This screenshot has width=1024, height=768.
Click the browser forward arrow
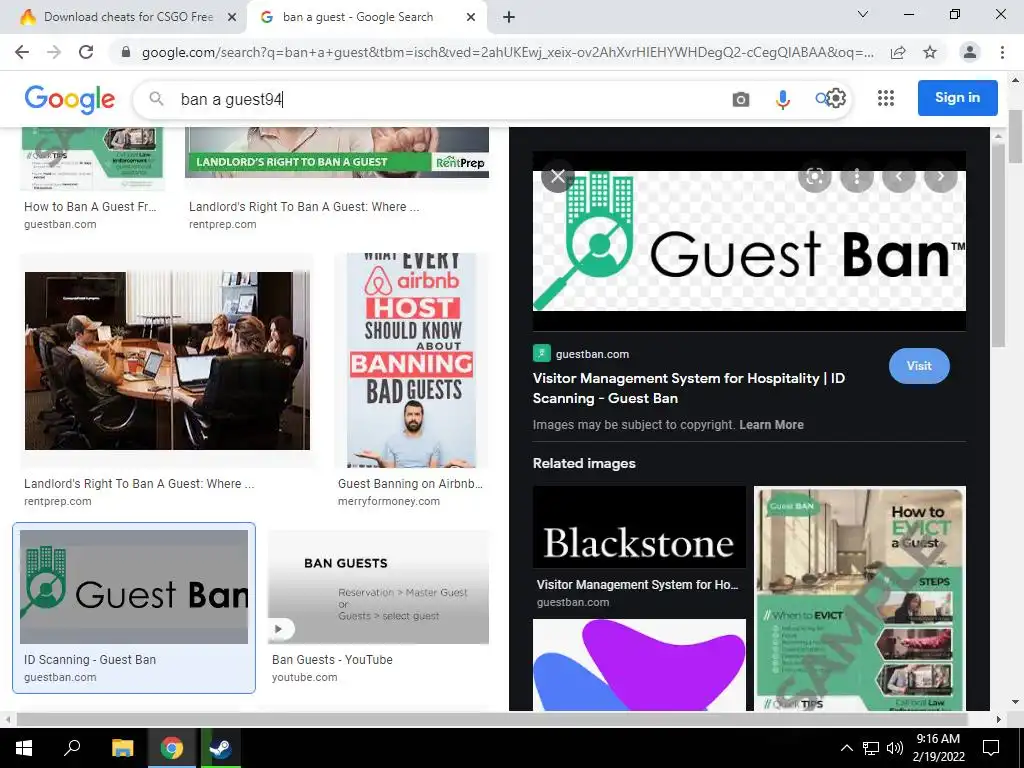[54, 52]
